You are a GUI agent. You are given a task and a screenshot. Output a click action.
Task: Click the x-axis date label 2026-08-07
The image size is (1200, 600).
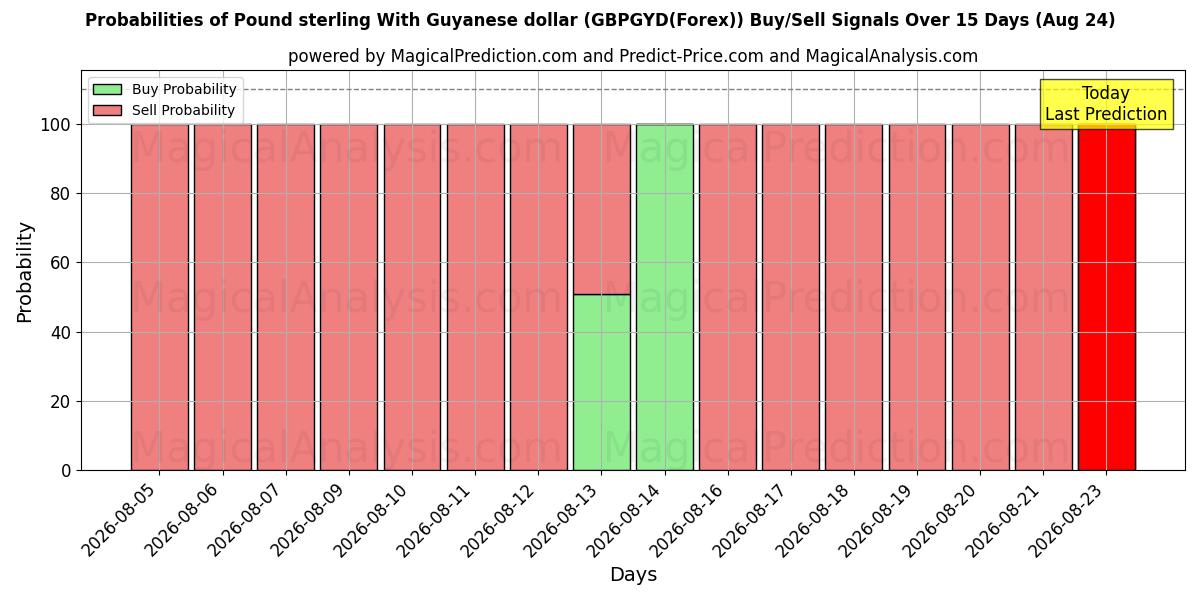tap(248, 518)
